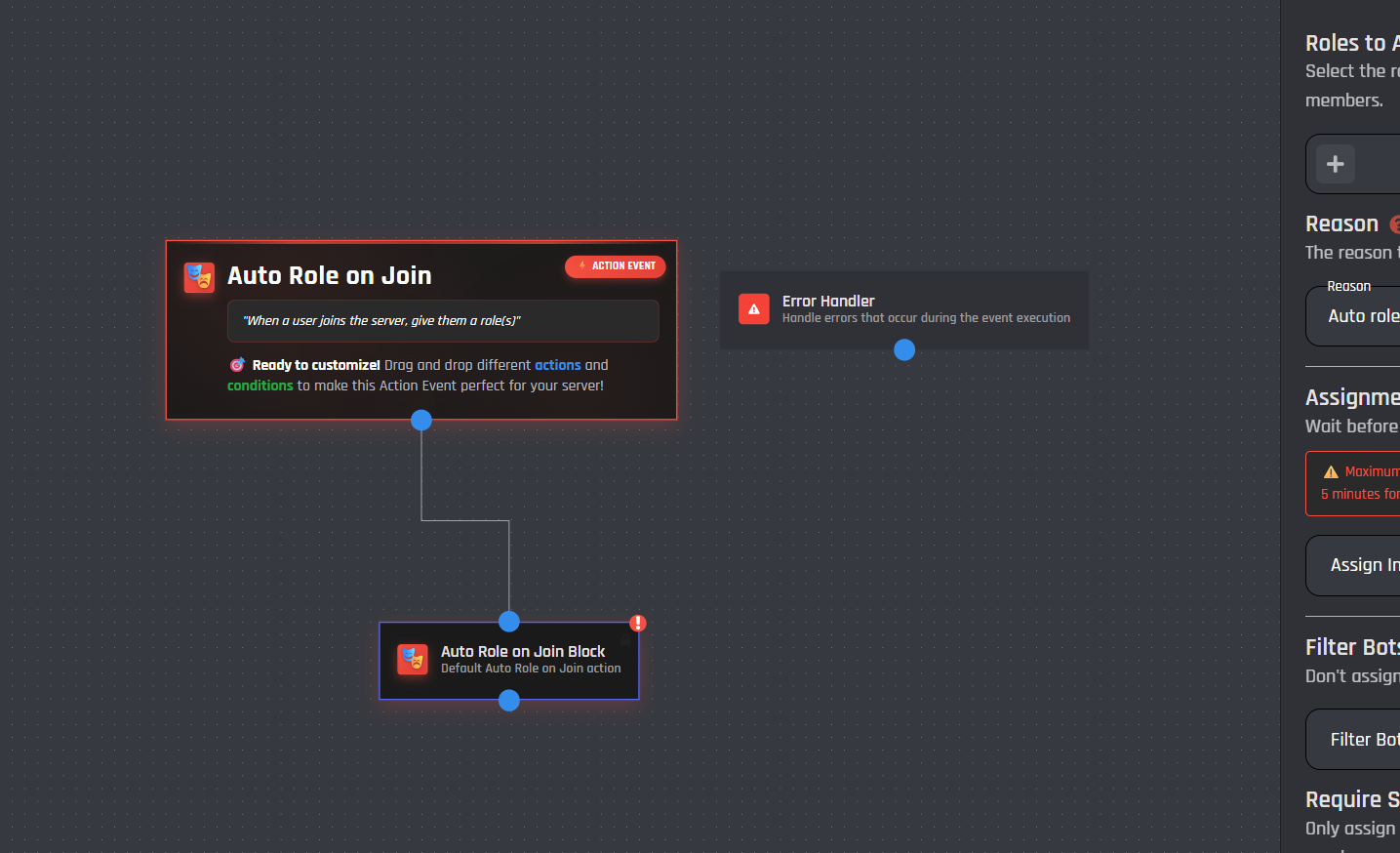Click the masks icon on Auto Role on Join event
Image resolution: width=1400 pixels, height=853 pixels.
[x=199, y=277]
